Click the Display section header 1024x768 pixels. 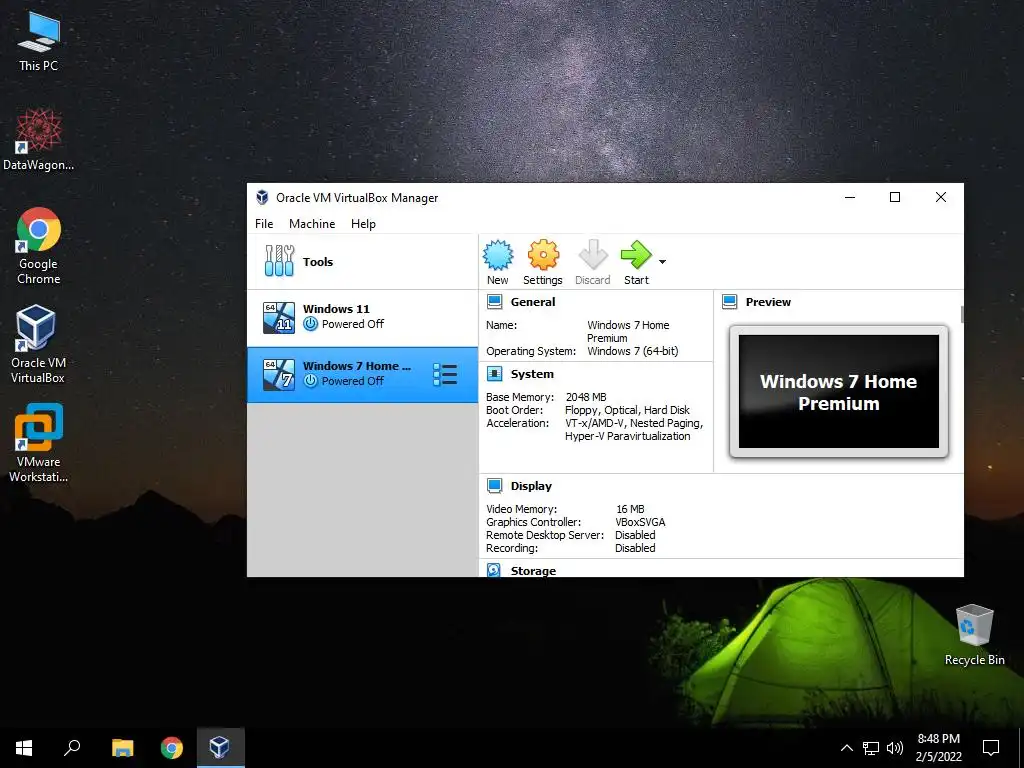(x=531, y=486)
